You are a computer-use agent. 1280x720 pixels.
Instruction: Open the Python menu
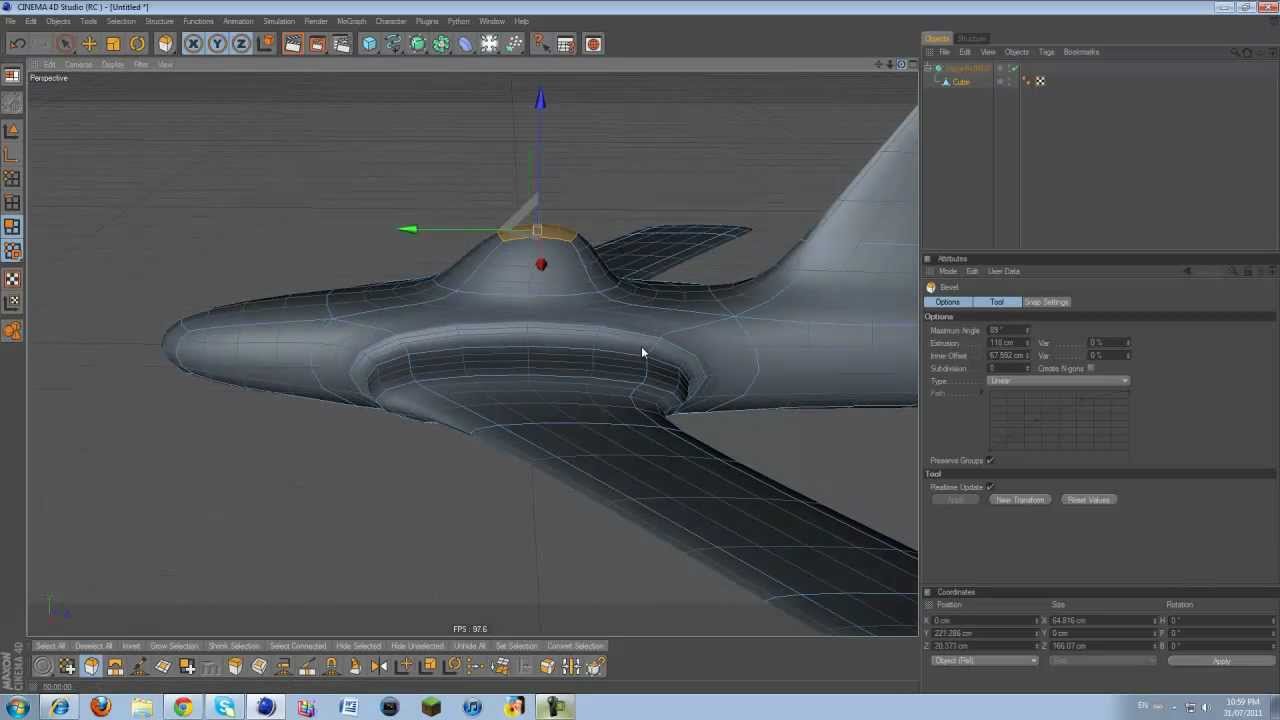coord(458,21)
